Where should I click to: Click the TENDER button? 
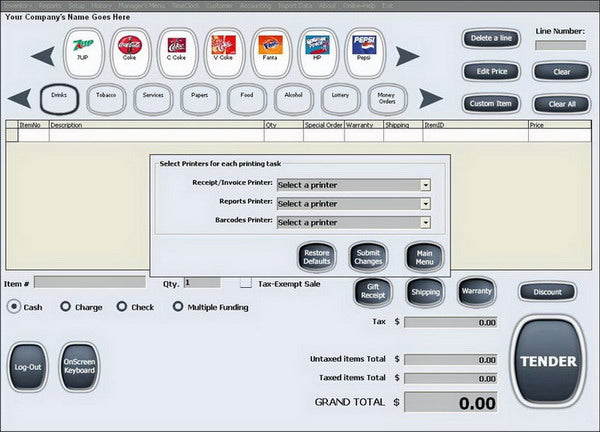pyautogui.click(x=548, y=361)
